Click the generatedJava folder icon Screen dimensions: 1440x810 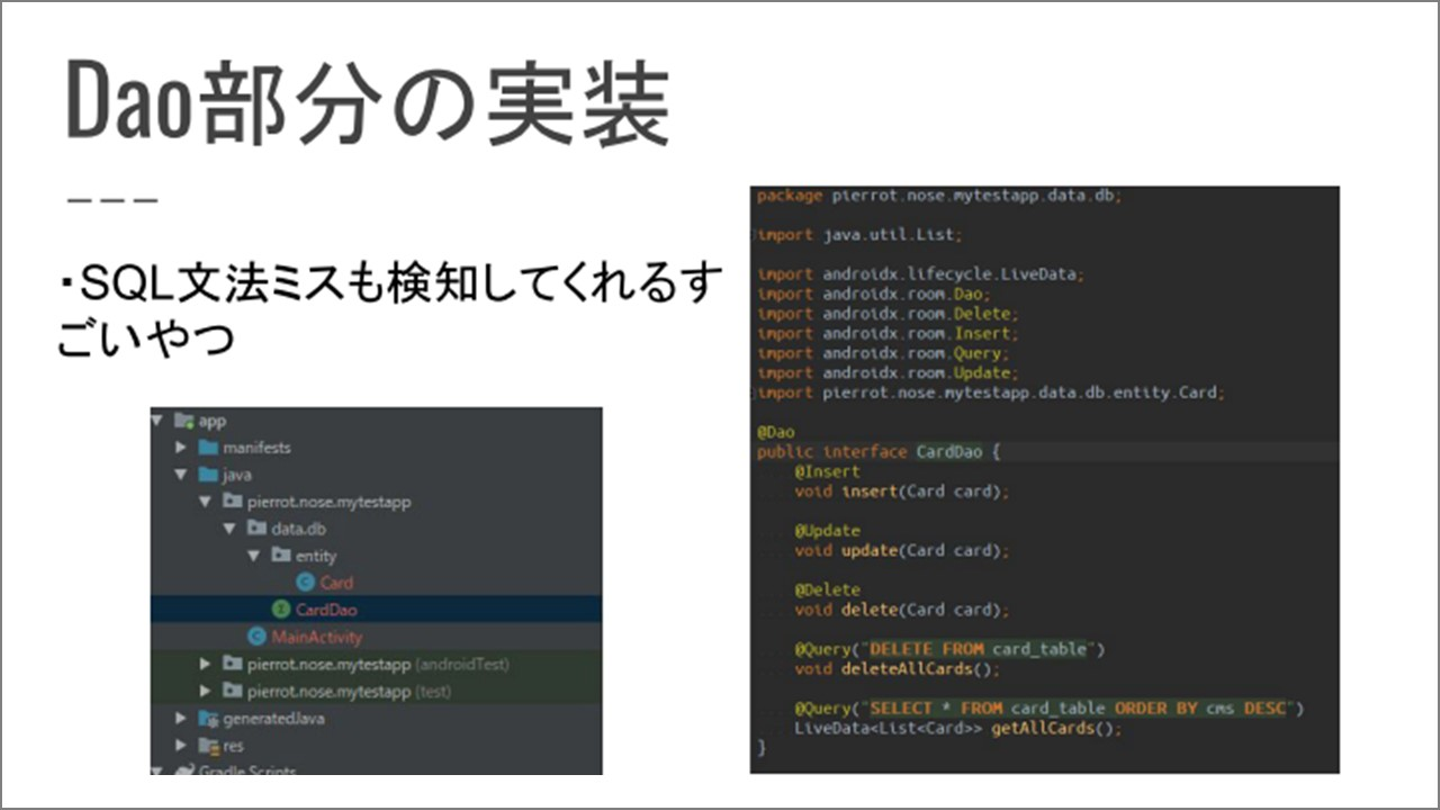[x=208, y=718]
